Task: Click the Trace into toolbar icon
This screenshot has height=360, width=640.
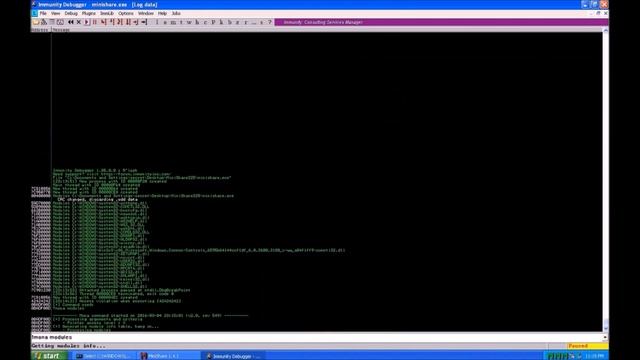Action: [120, 22]
